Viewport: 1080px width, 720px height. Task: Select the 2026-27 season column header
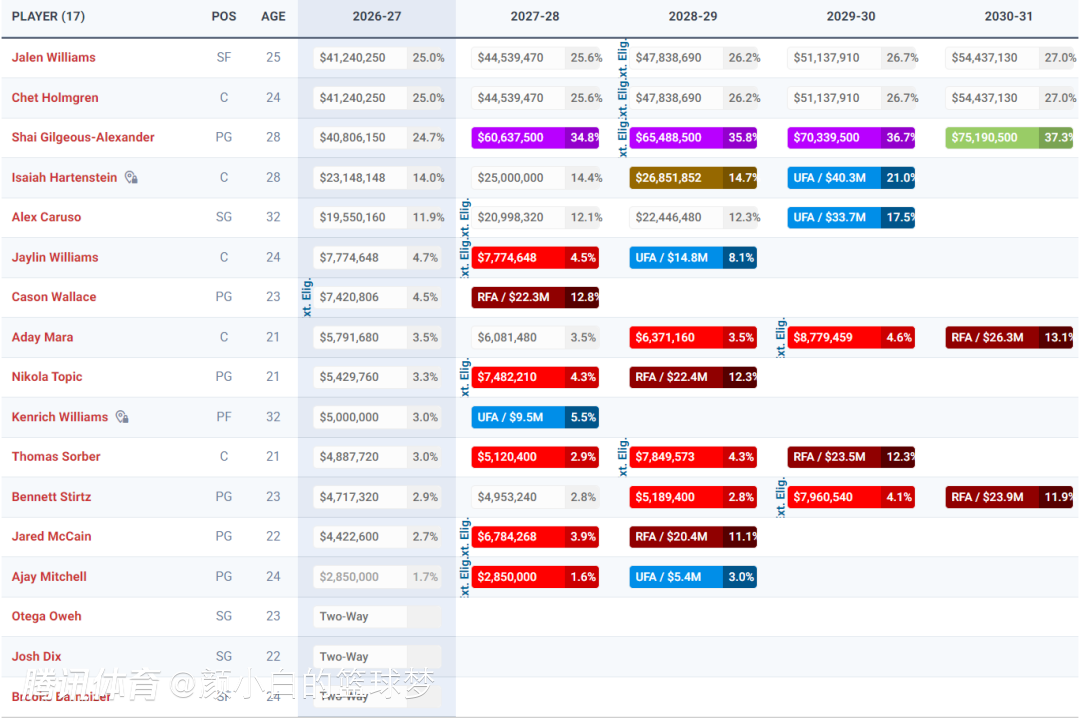pos(377,16)
